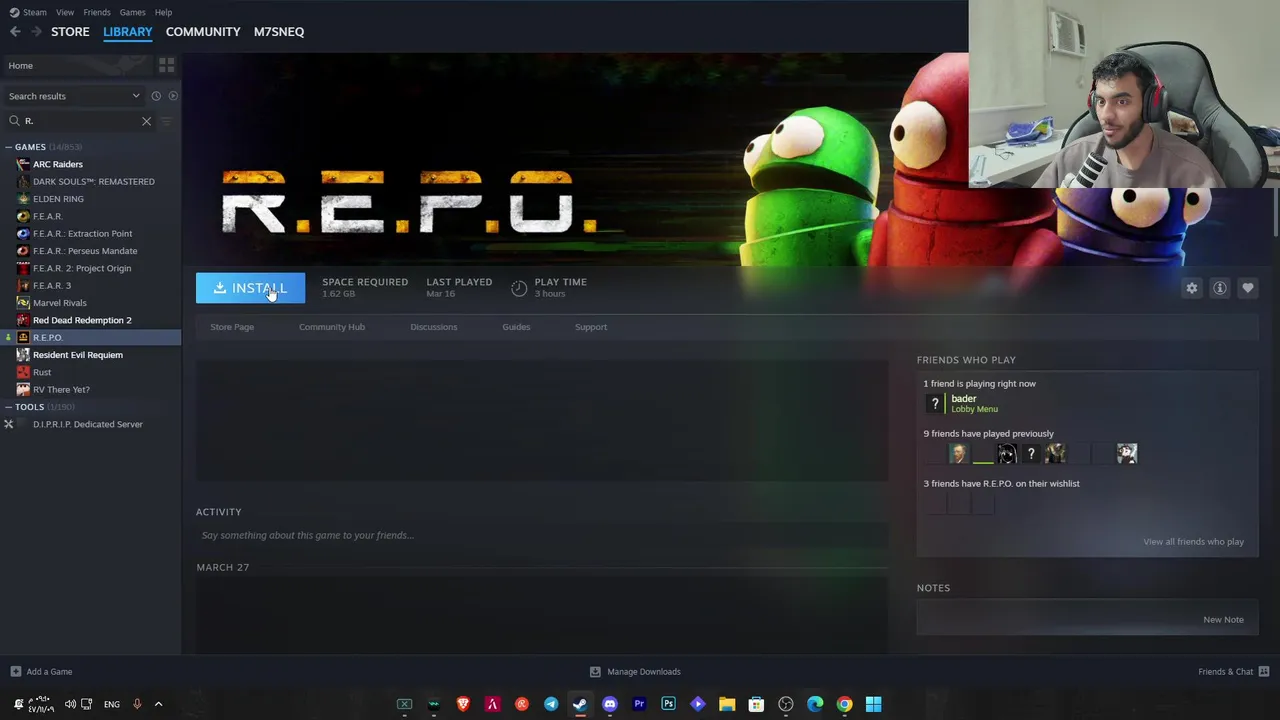The width and height of the screenshot is (1280, 720).
Task: Open Google Chrome from the taskbar
Action: click(844, 704)
